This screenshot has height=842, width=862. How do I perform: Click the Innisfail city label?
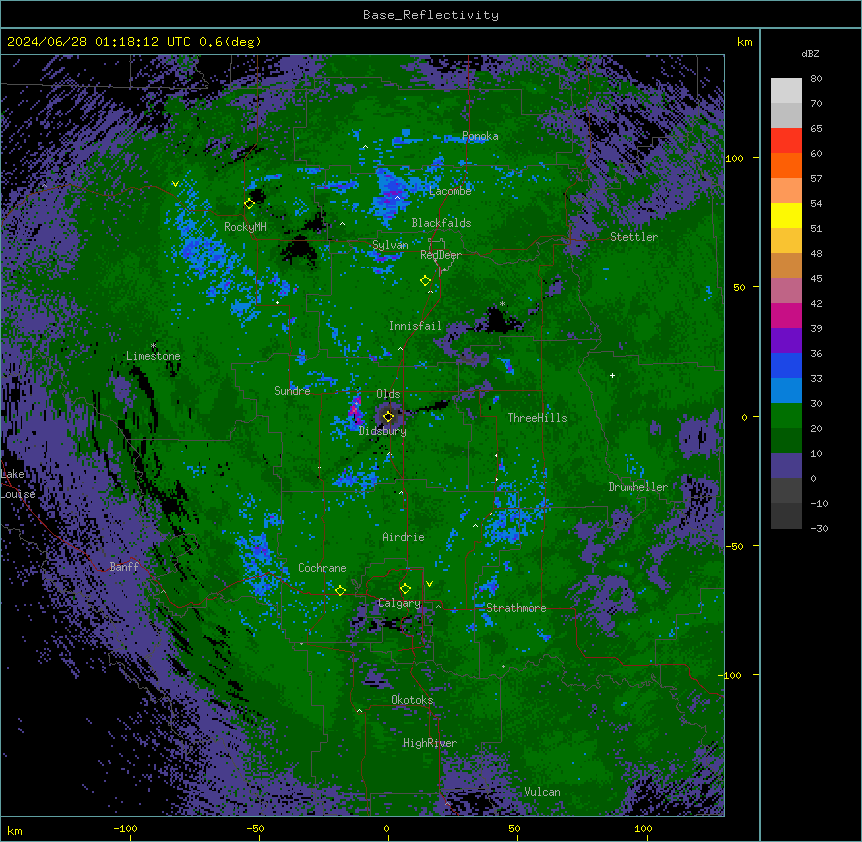[x=415, y=326]
